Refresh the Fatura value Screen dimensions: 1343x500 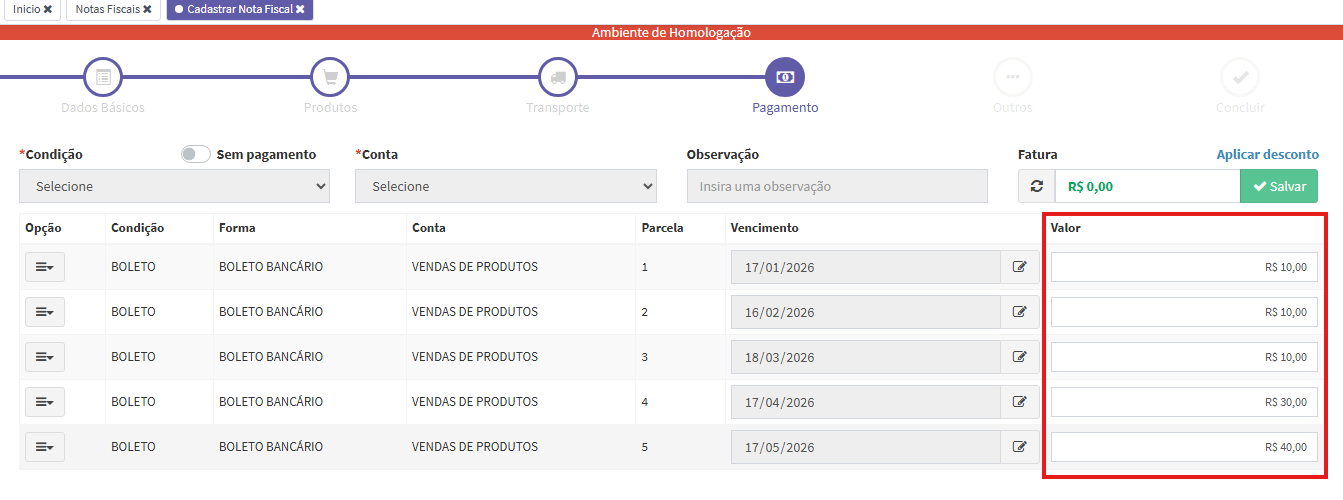click(x=1037, y=187)
